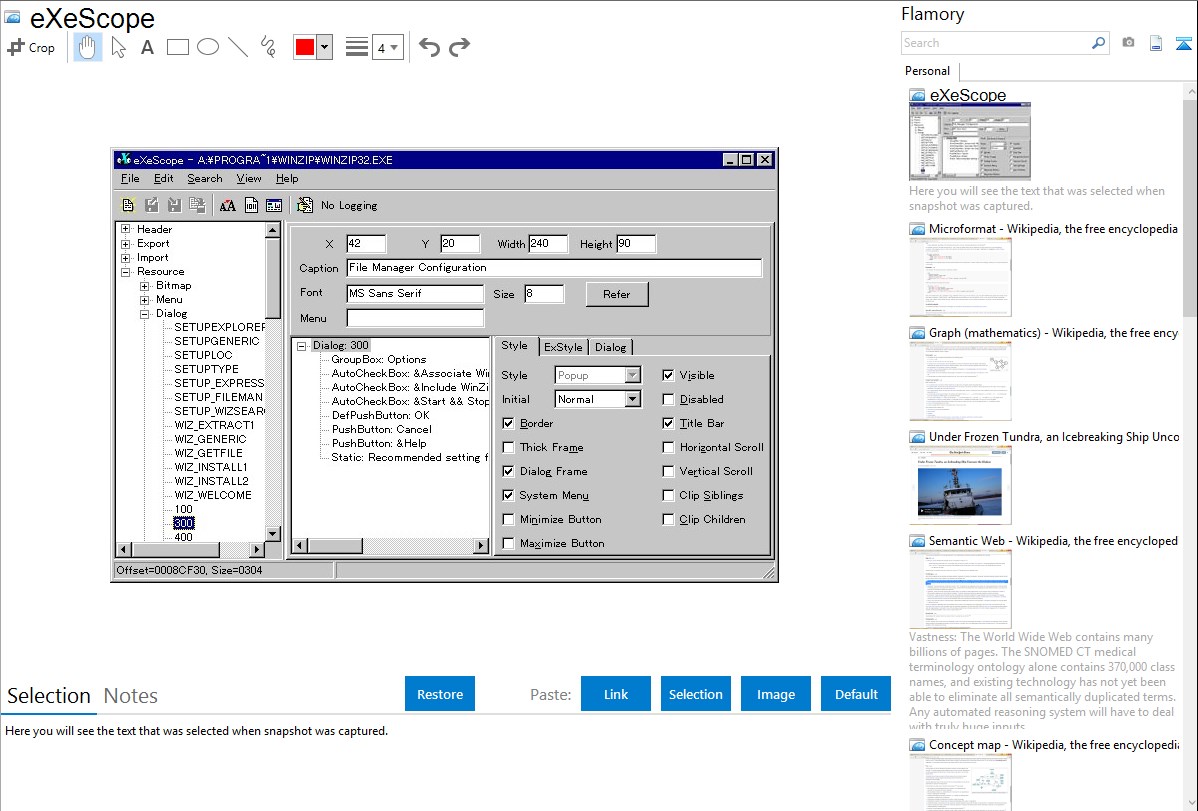Choose the freehand squiggle tool
This screenshot has height=811, width=1198.
coord(268,47)
